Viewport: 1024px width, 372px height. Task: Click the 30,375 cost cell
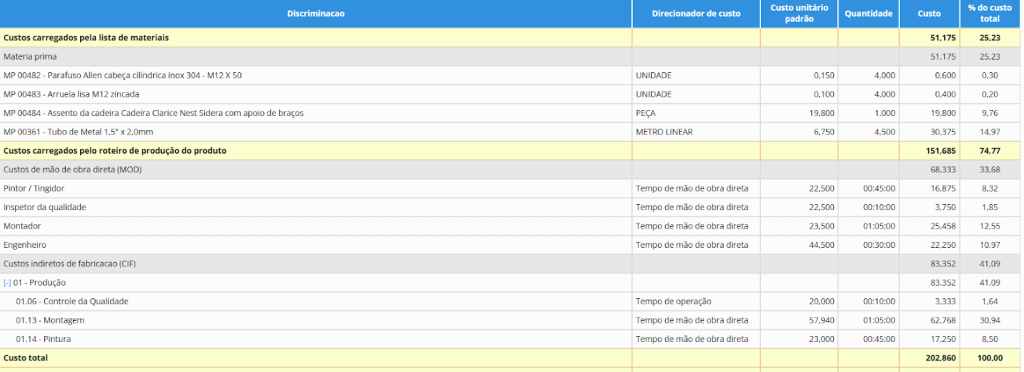point(929,132)
